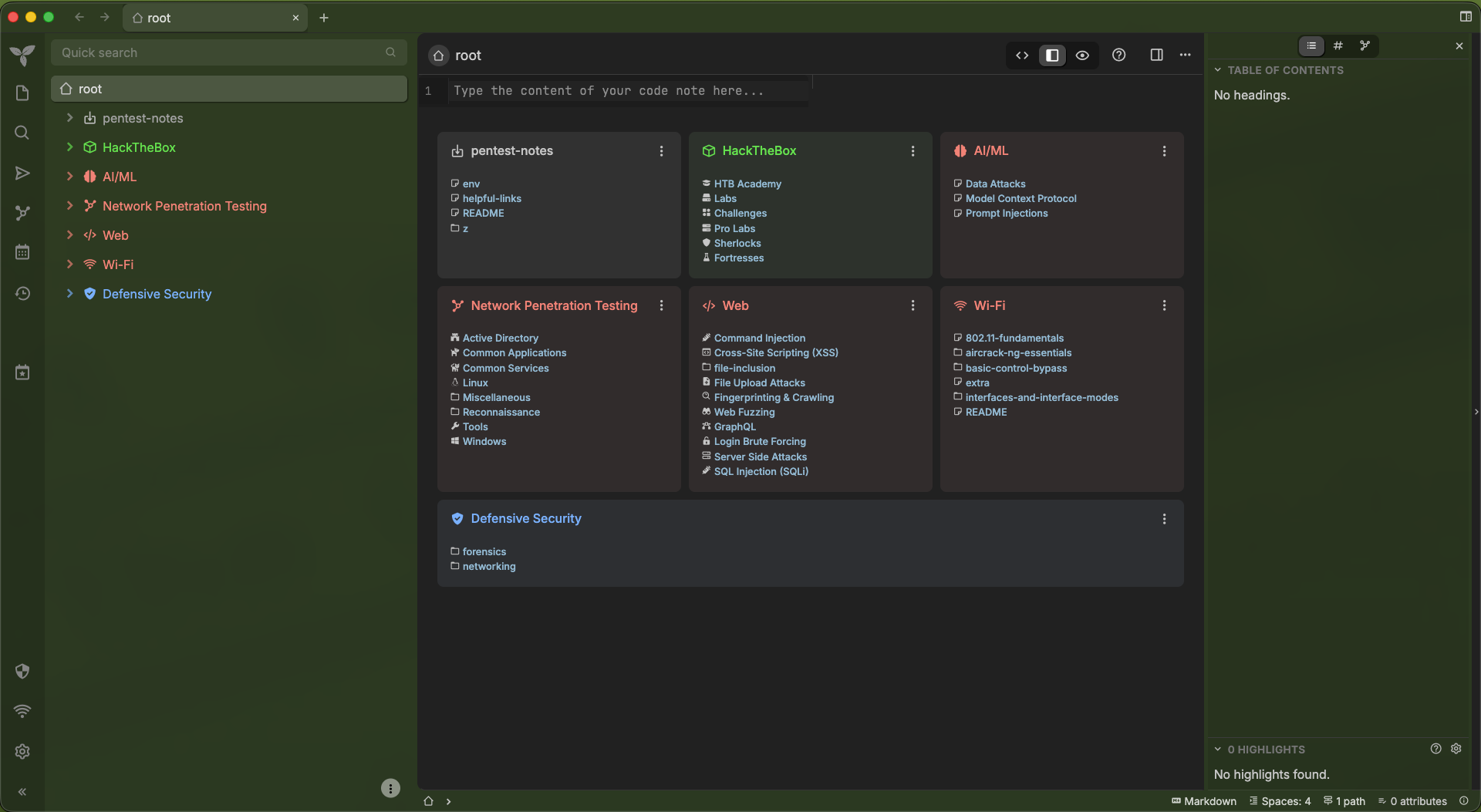
Task: Open the Web card three-dot menu
Action: click(x=913, y=305)
